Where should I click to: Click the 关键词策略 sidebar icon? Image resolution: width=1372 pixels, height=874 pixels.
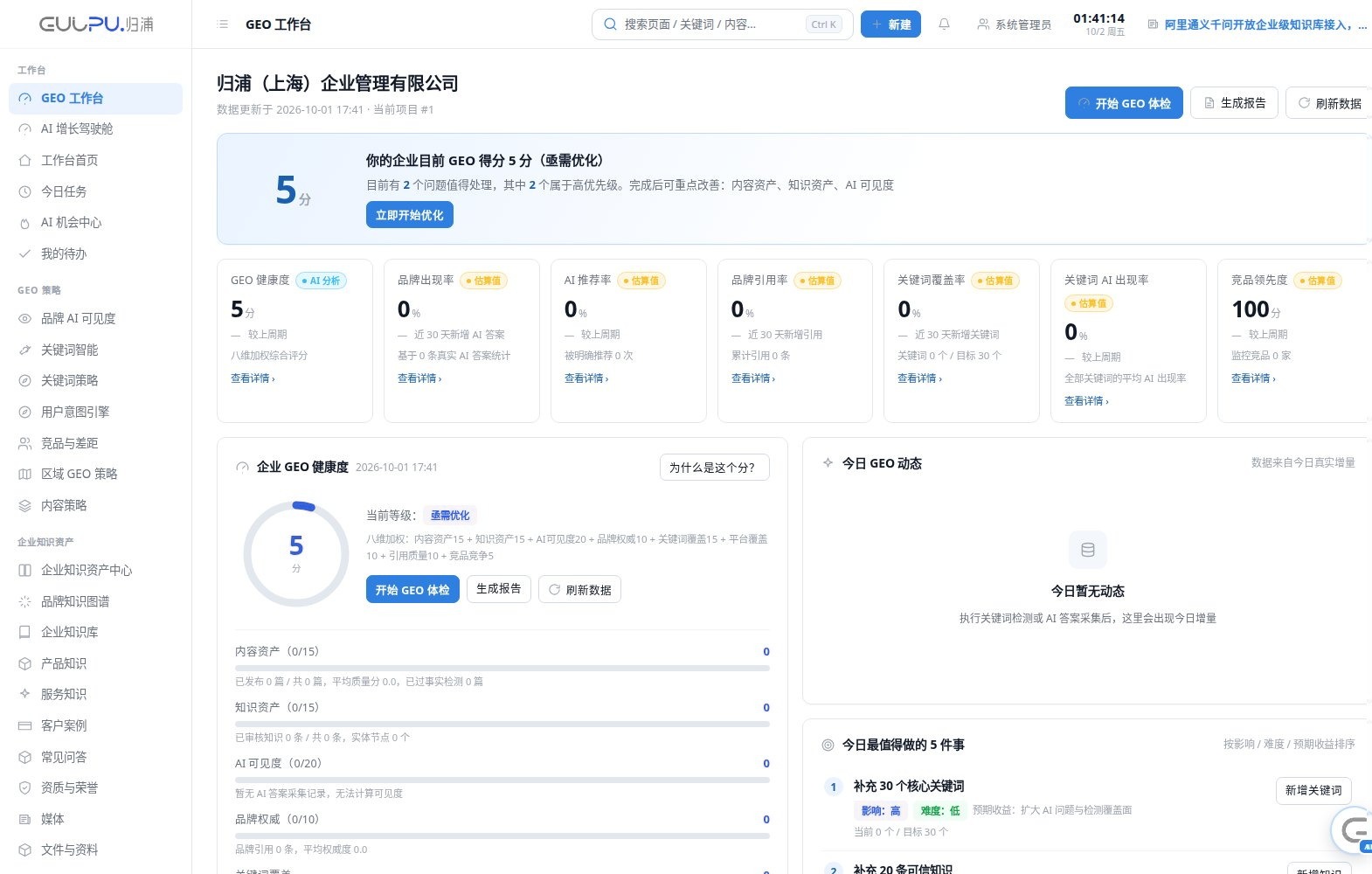coord(24,381)
